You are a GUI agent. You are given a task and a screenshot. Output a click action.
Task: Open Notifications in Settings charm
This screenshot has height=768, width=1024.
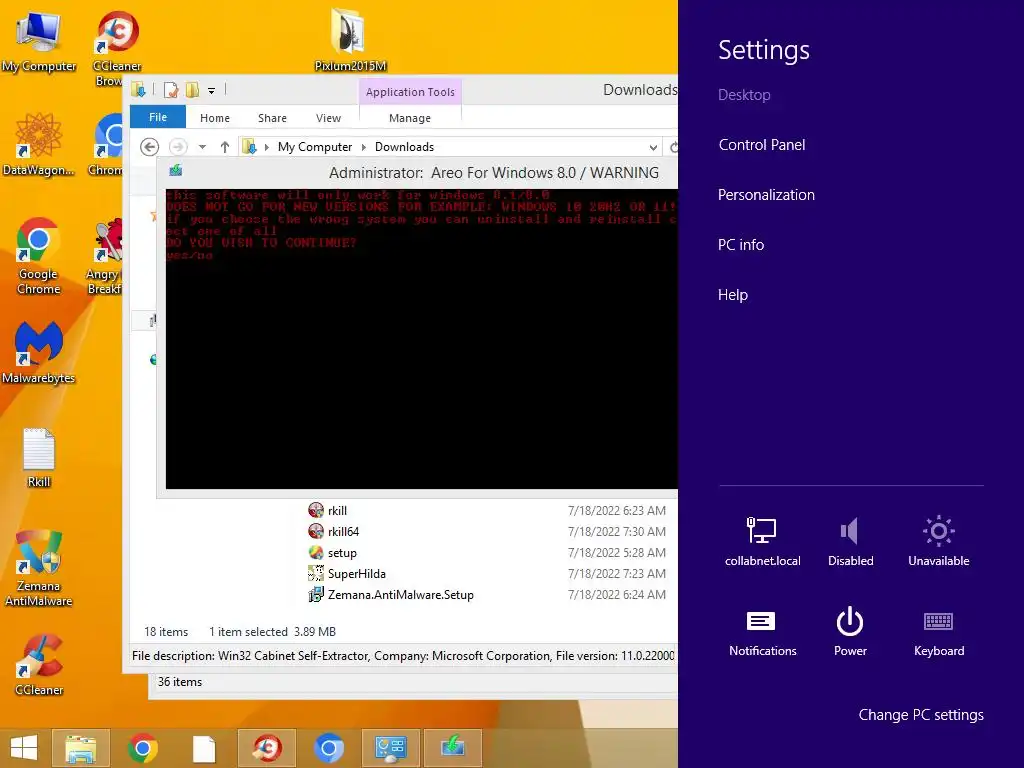pos(762,632)
